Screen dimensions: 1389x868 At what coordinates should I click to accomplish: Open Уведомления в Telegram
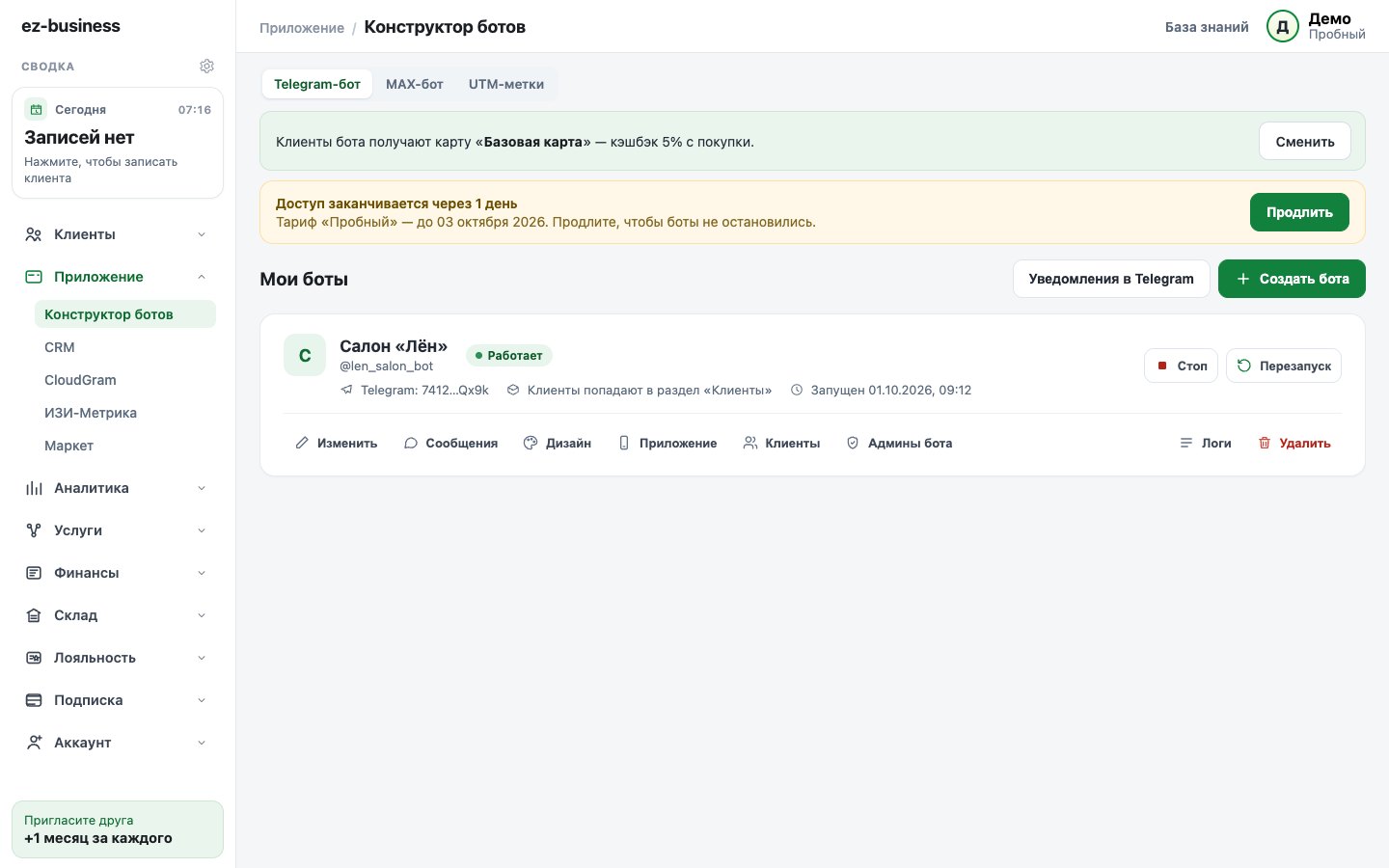[x=1111, y=279]
